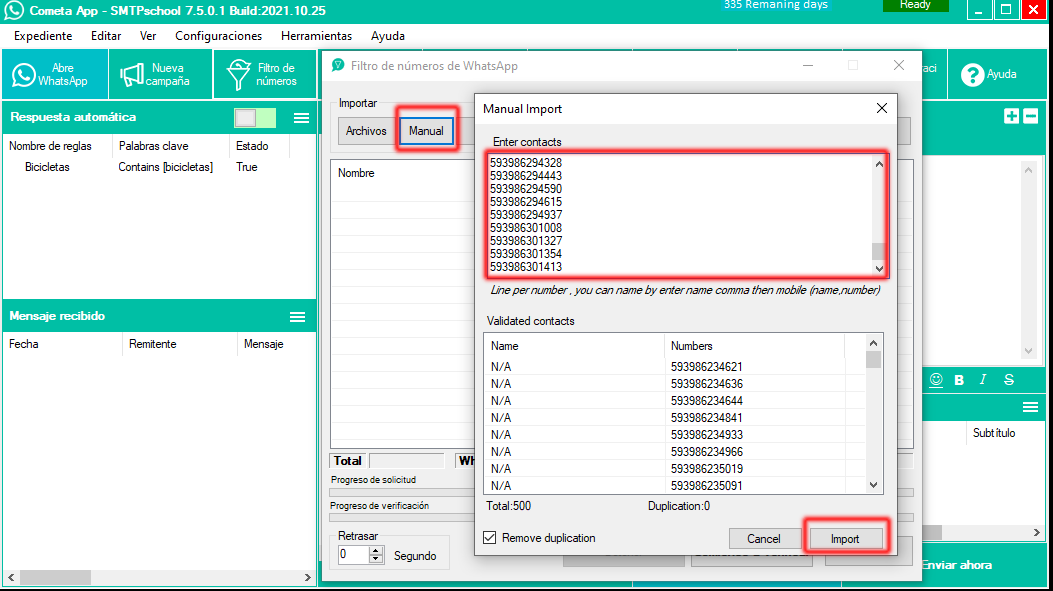Click Enviar ahora button
This screenshot has width=1053, height=591.
click(957, 565)
